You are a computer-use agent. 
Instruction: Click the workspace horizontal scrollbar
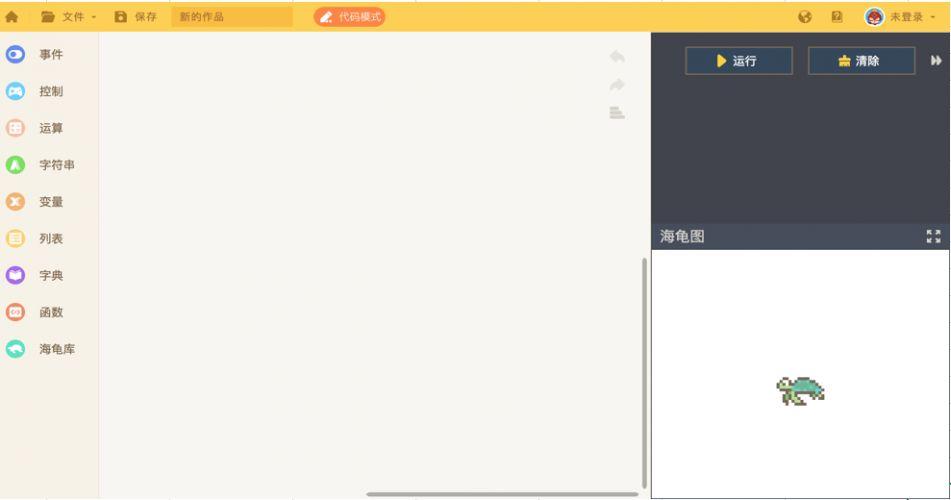502,494
